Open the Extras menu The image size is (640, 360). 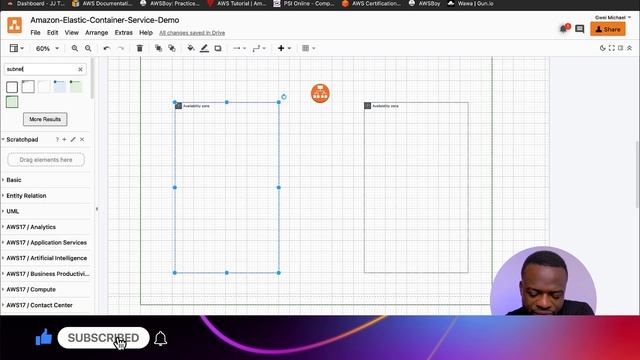click(x=124, y=33)
